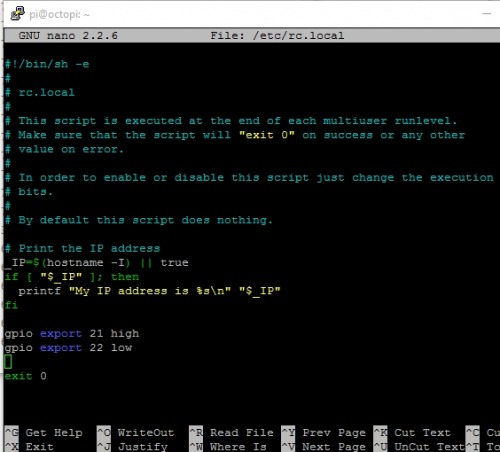500x452 pixels.
Task: Click the ^U UnCut Text shortcut
Action: point(419,447)
